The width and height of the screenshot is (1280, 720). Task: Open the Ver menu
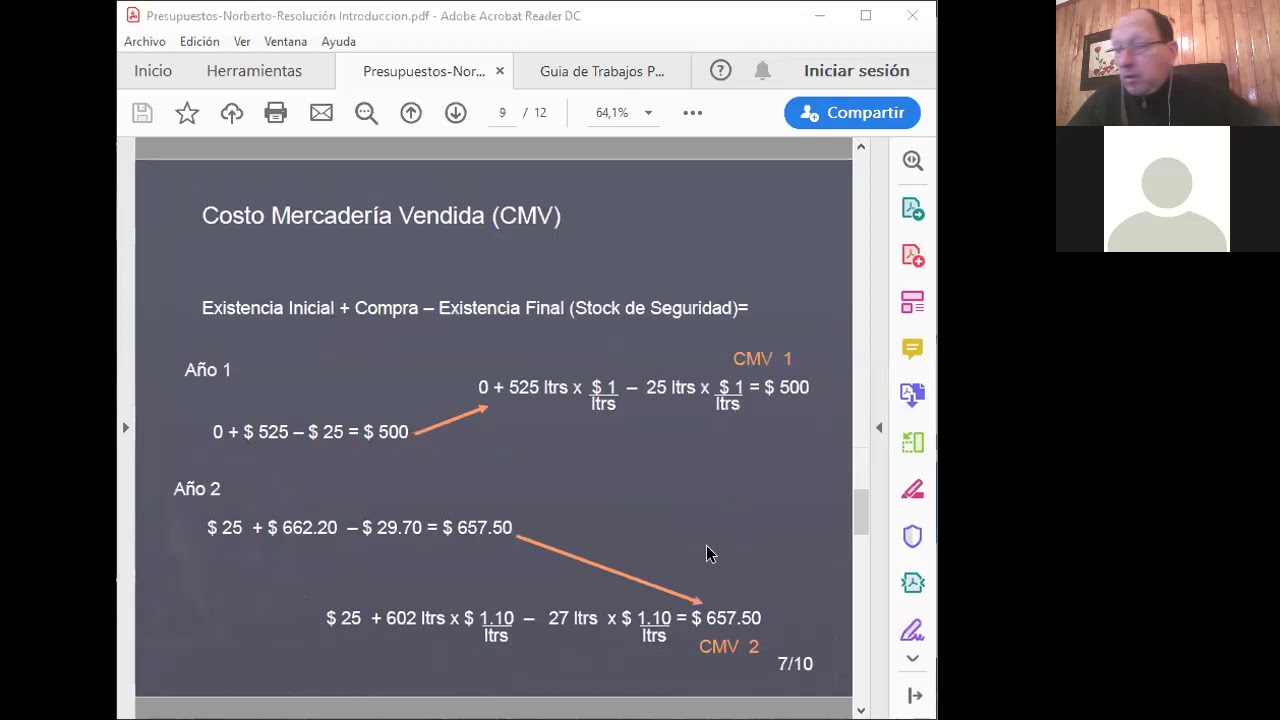tap(242, 41)
